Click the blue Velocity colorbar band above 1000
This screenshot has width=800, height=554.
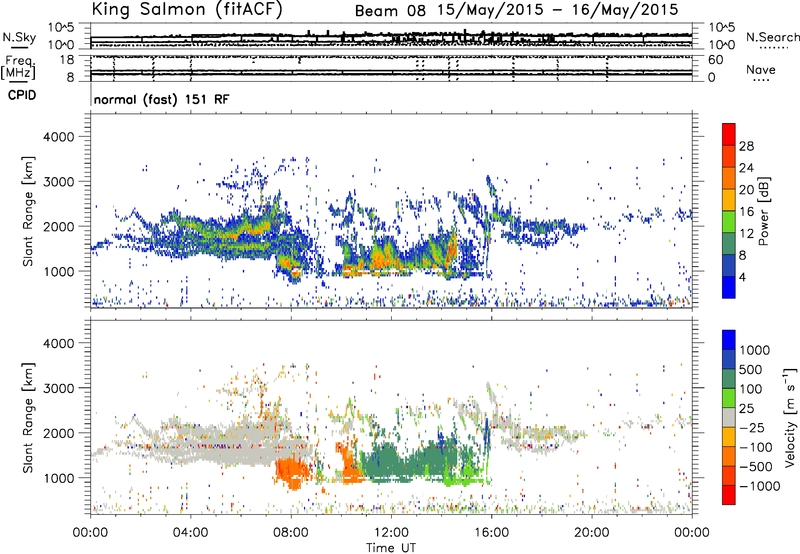pos(729,340)
